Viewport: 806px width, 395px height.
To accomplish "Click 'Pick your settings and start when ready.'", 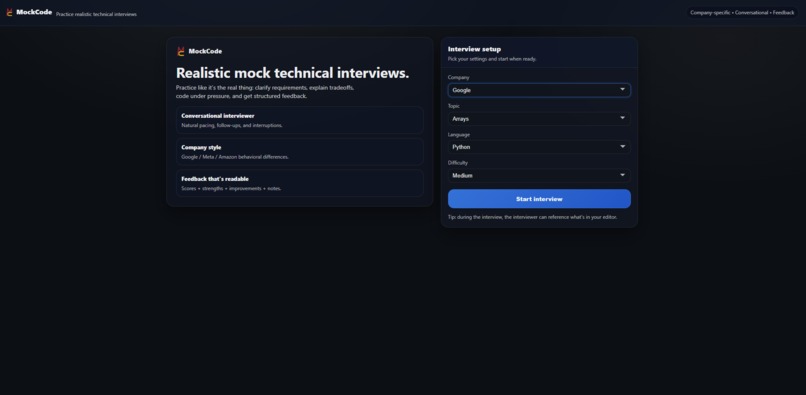I will pyautogui.click(x=492, y=59).
